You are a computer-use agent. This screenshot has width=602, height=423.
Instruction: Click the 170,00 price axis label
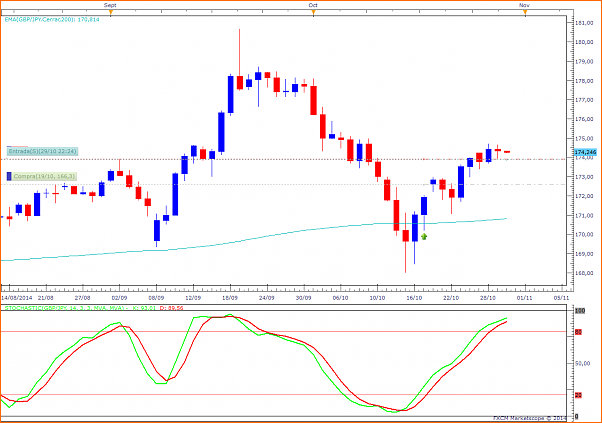[584, 235]
